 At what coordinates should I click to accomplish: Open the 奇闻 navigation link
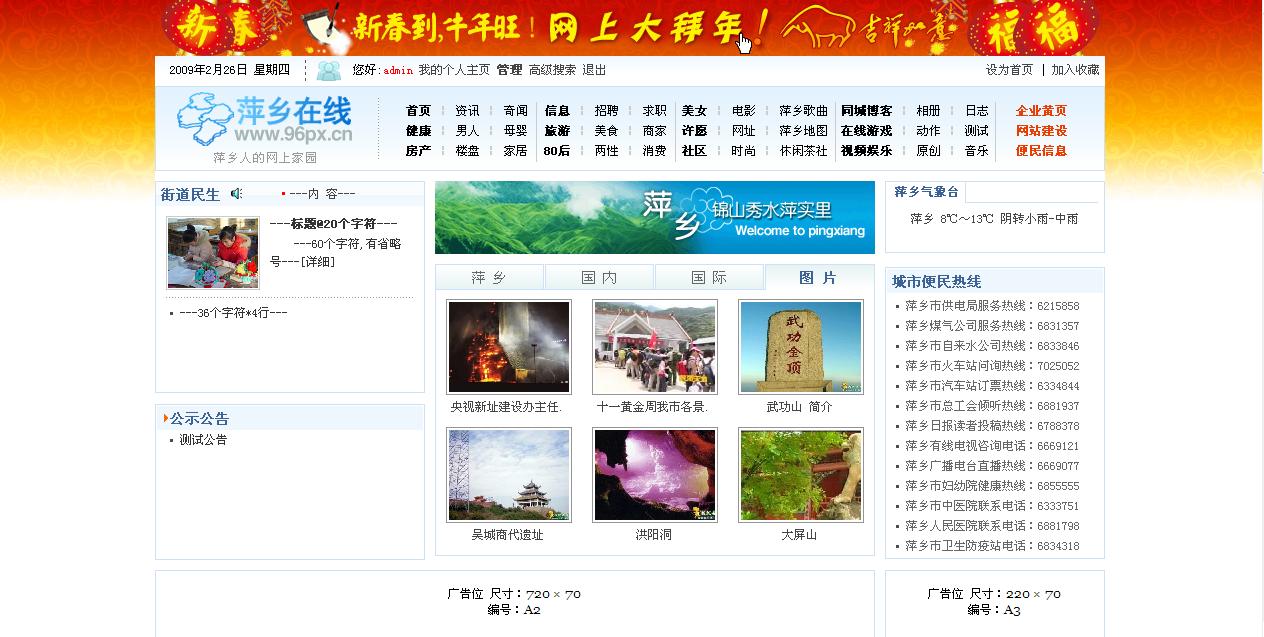tap(515, 111)
